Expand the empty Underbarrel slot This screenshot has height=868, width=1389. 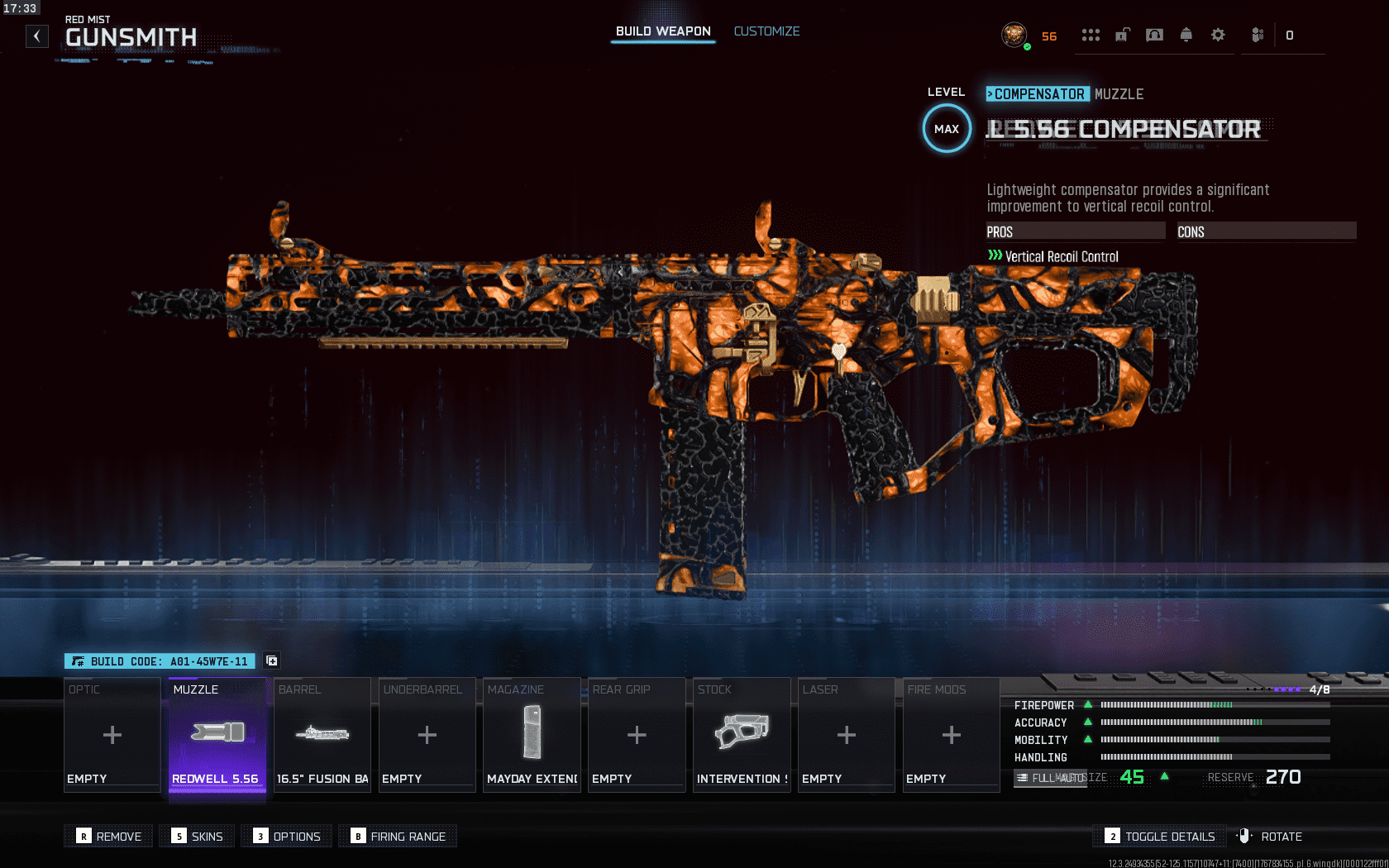click(427, 734)
